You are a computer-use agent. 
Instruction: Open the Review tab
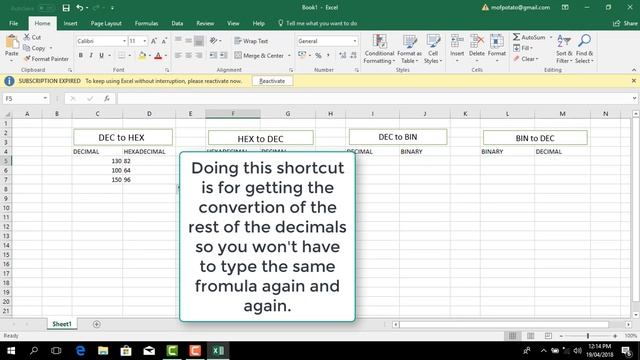coord(205,23)
